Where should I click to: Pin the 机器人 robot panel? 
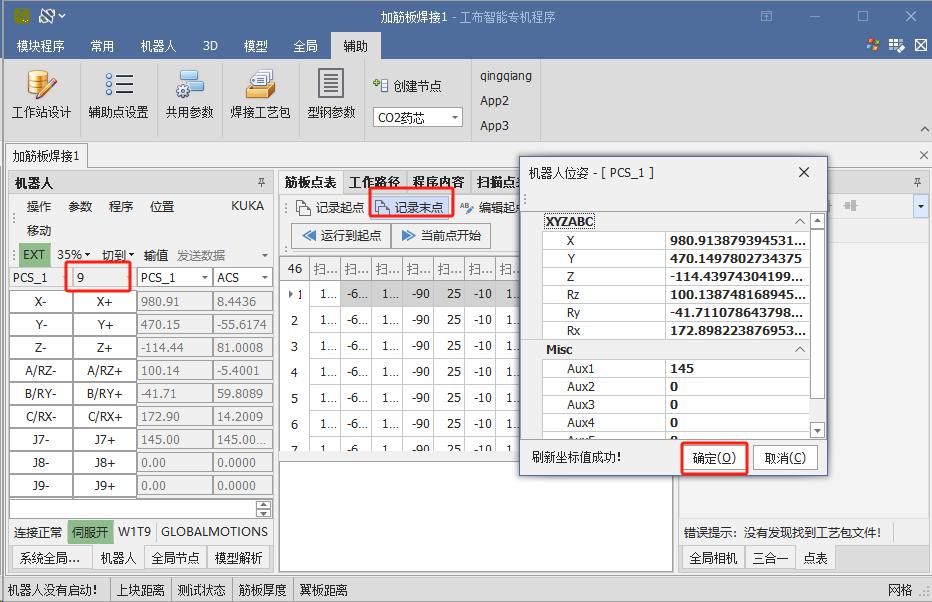pos(262,183)
